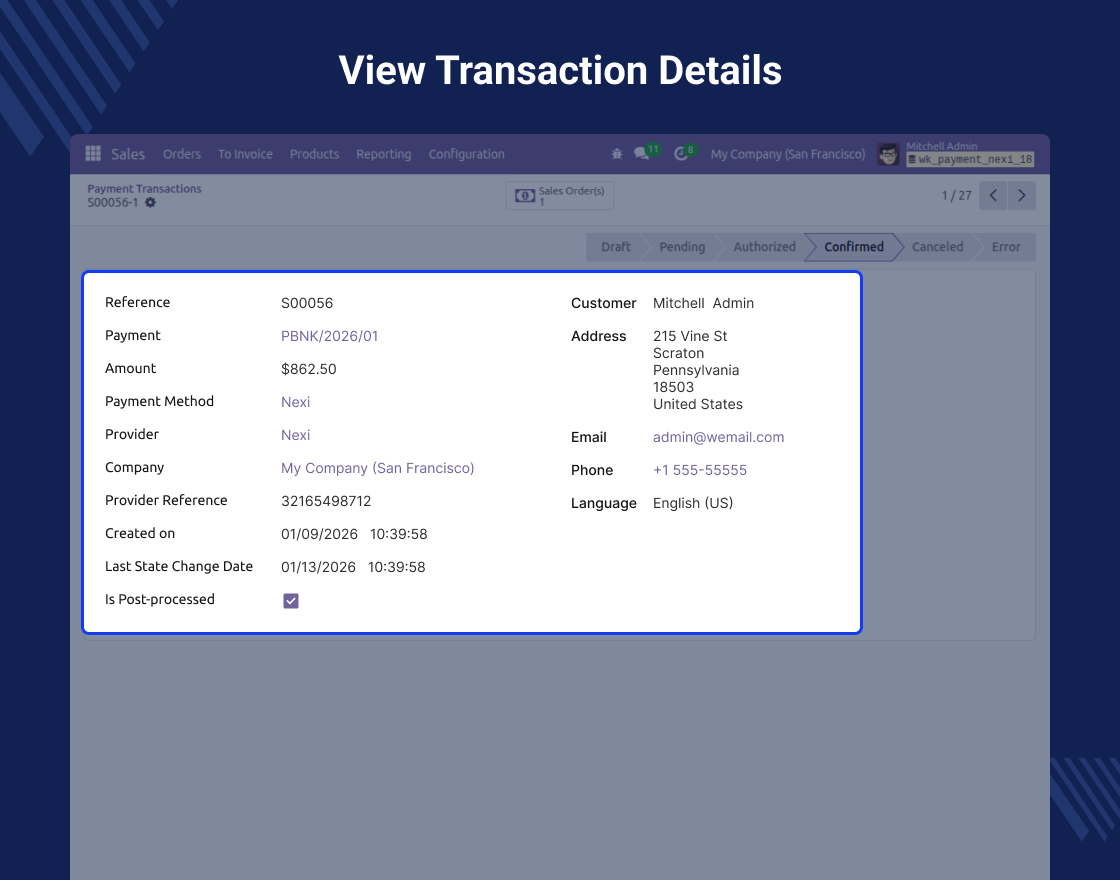
Task: Open the Reporting menu
Action: click(384, 154)
